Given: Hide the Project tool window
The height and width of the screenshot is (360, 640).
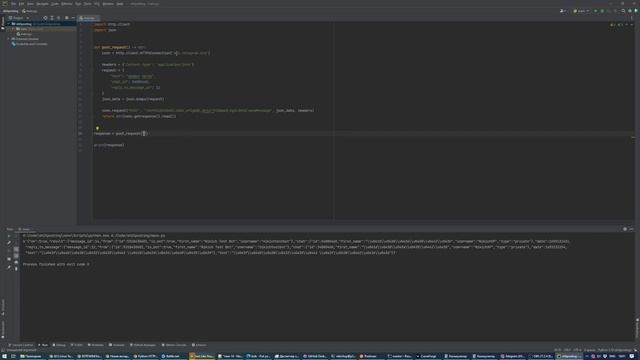Looking at the screenshot, I should 73,18.
